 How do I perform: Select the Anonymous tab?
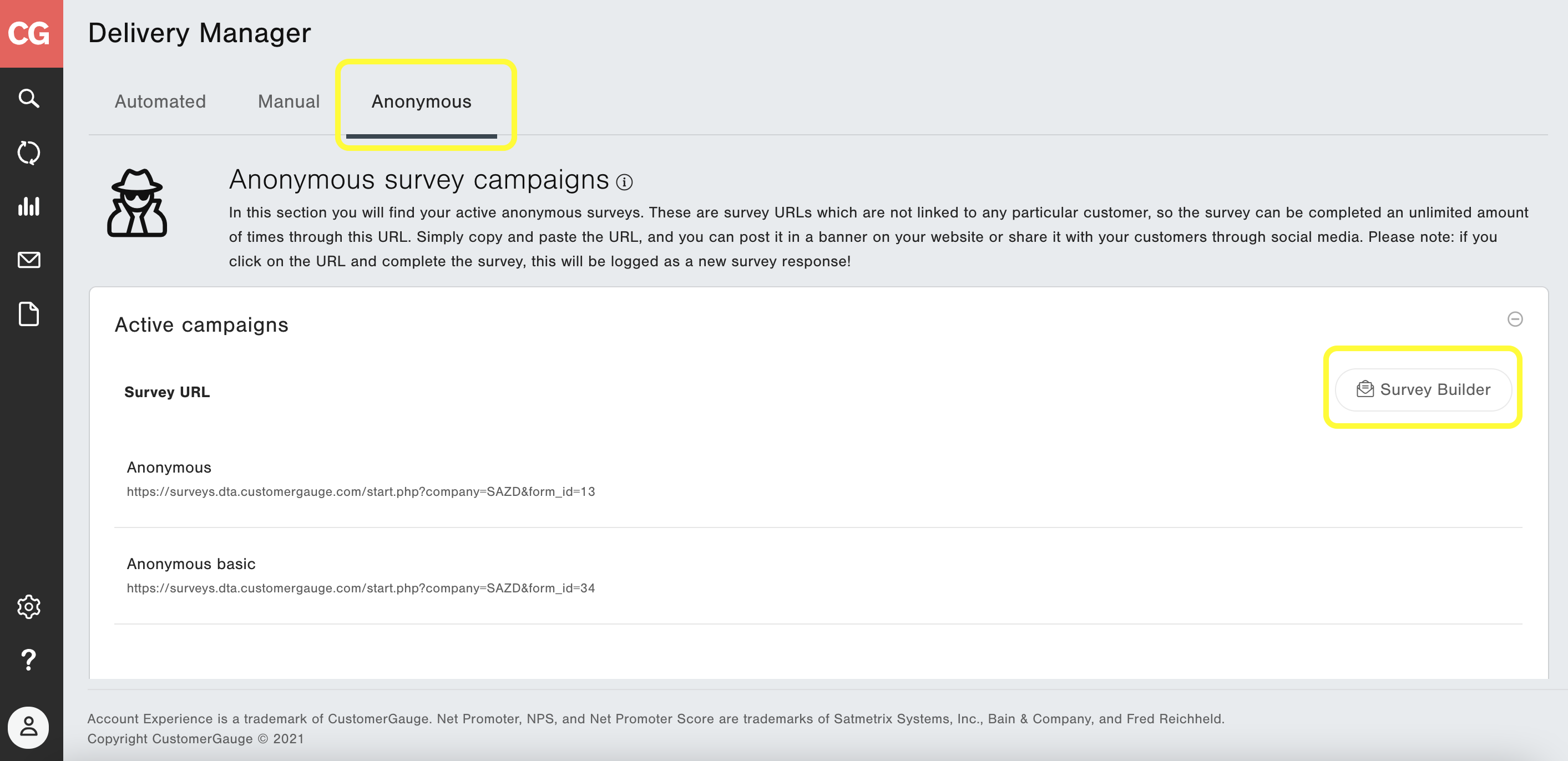pos(421,102)
